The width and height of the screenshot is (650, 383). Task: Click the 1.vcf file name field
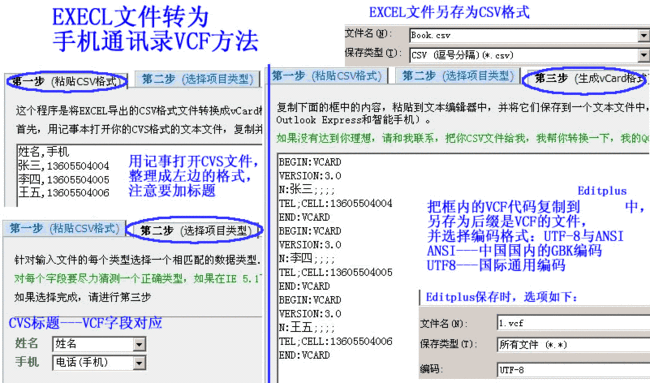pos(574,322)
